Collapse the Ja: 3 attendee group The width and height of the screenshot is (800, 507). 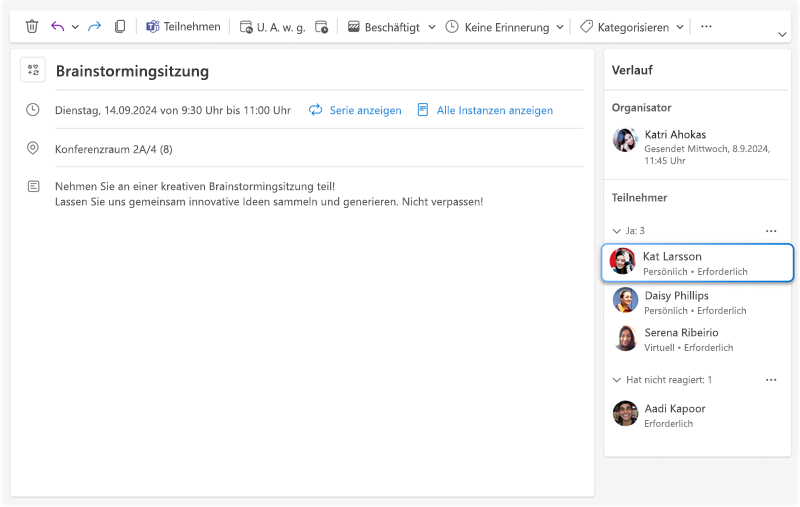(616, 231)
